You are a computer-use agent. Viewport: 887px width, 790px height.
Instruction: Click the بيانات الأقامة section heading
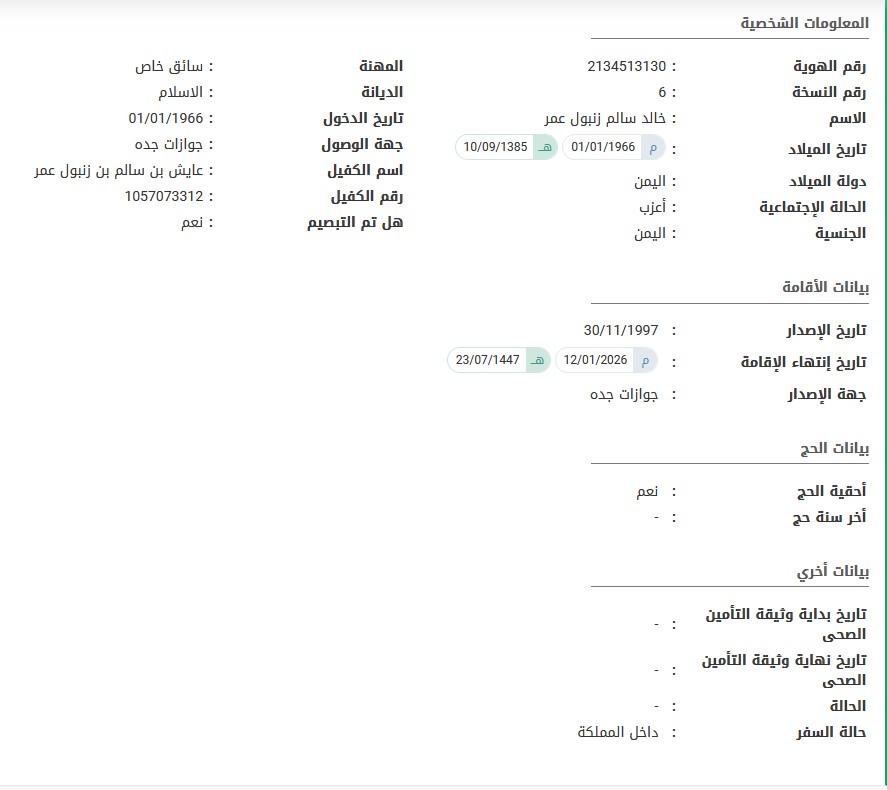[x=824, y=287]
